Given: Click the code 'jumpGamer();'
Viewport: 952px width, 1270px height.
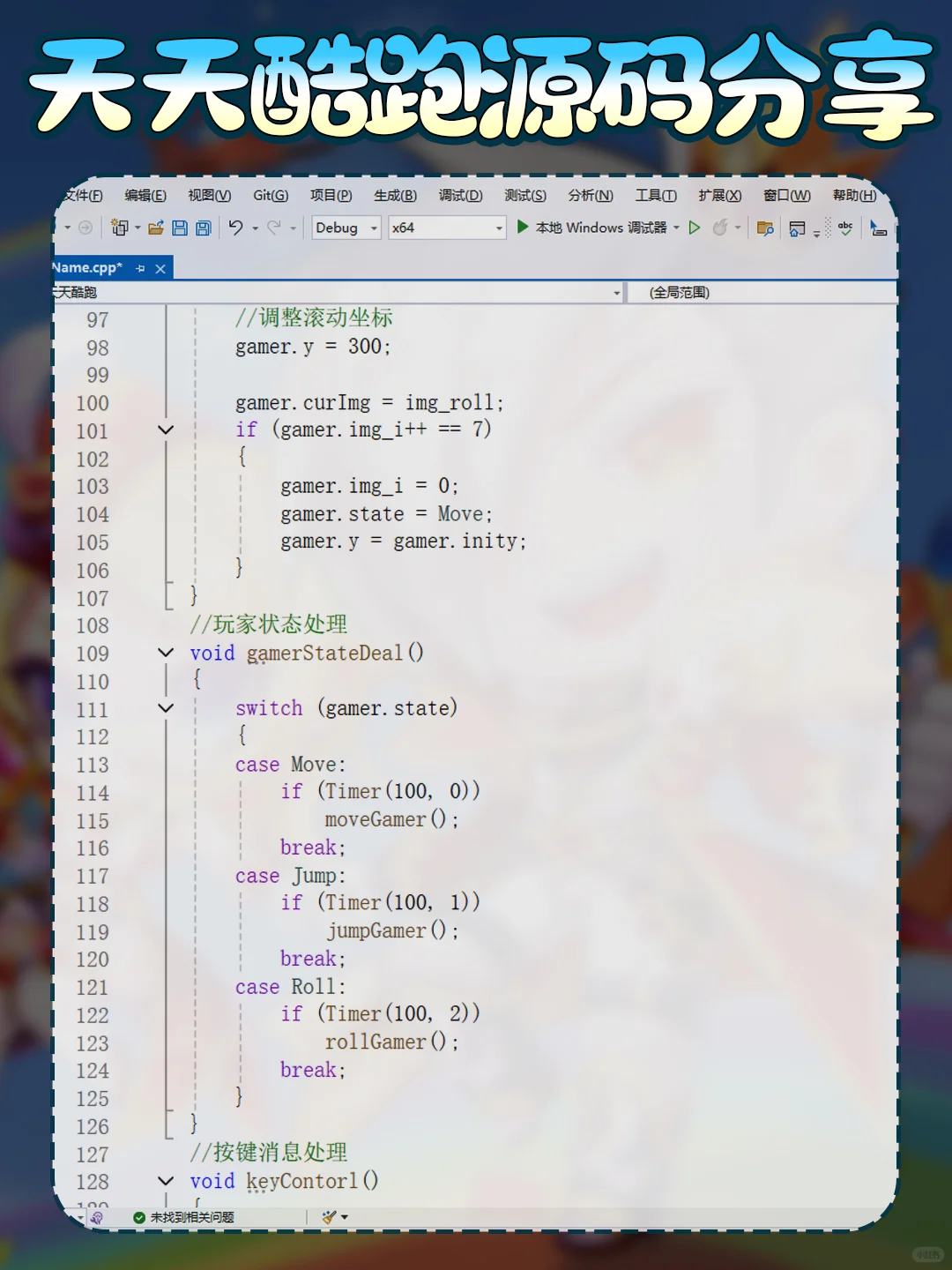Looking at the screenshot, I should point(392,930).
